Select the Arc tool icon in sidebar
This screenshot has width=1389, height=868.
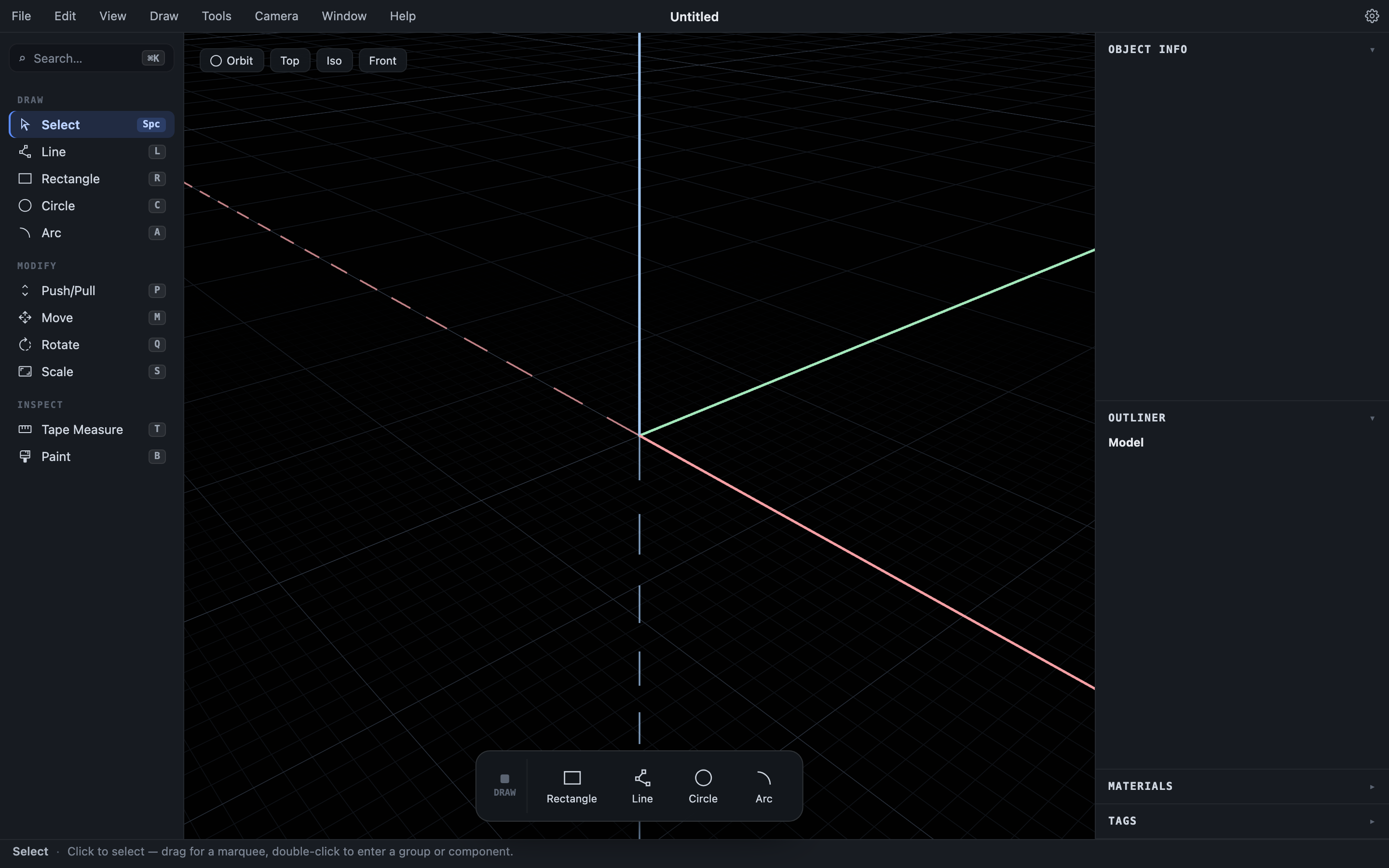tap(25, 232)
